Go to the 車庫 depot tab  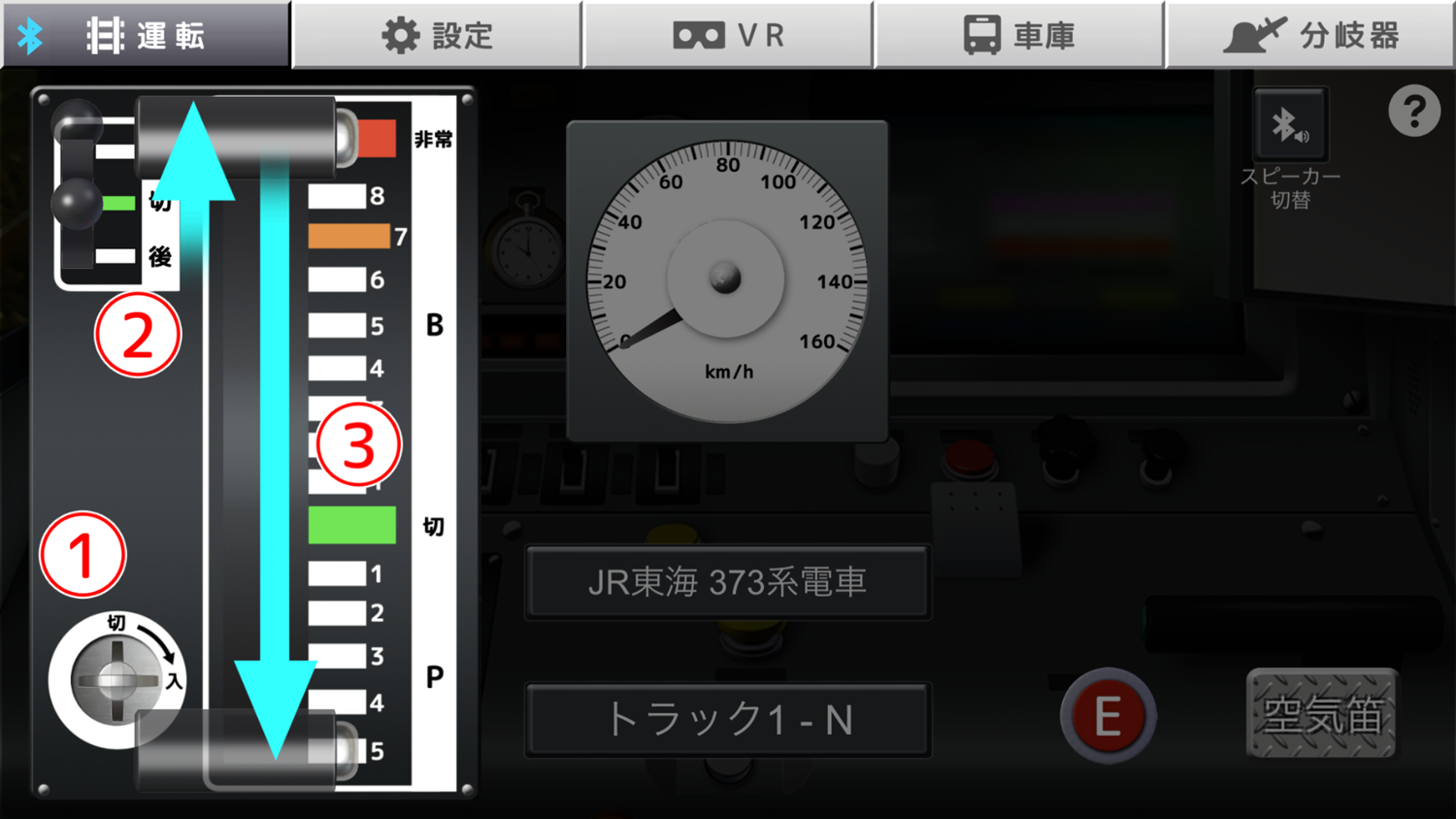pos(1019,35)
